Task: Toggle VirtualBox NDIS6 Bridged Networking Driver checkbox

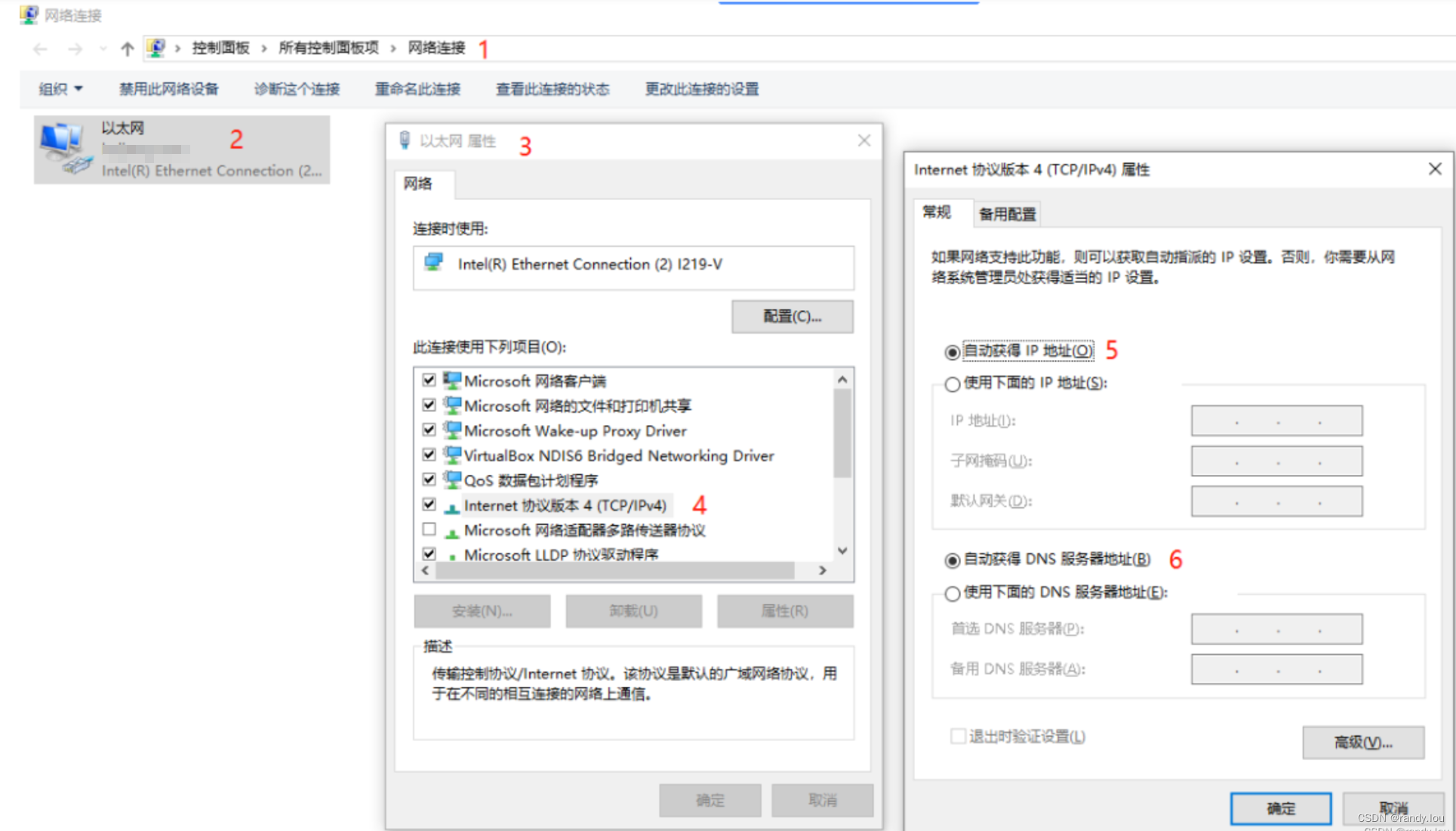Action: pyautogui.click(x=429, y=454)
